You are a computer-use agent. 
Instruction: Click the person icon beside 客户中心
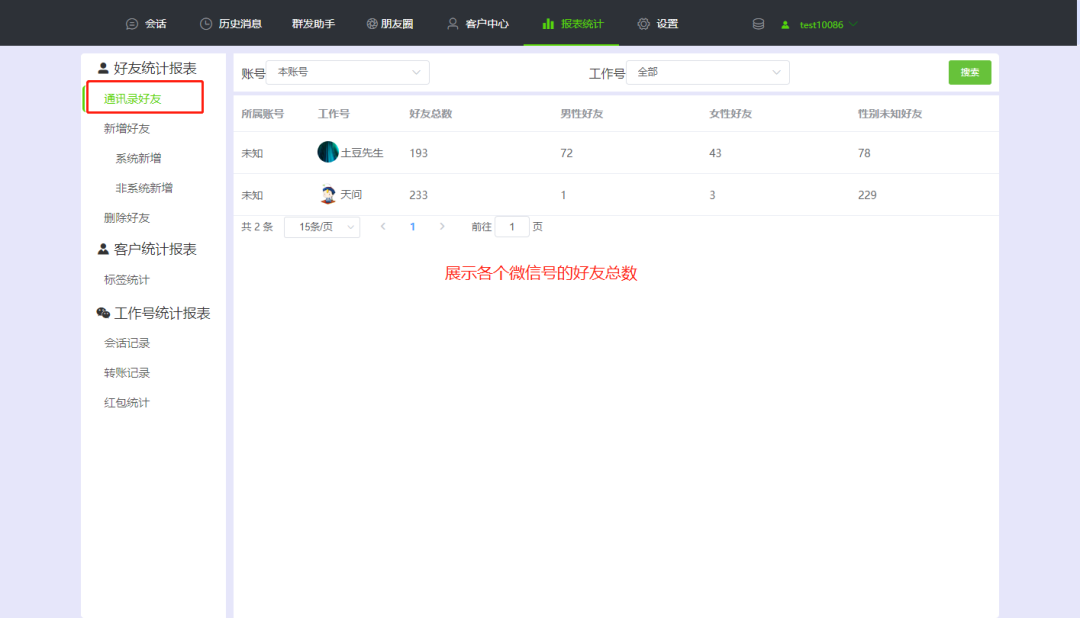coord(453,24)
